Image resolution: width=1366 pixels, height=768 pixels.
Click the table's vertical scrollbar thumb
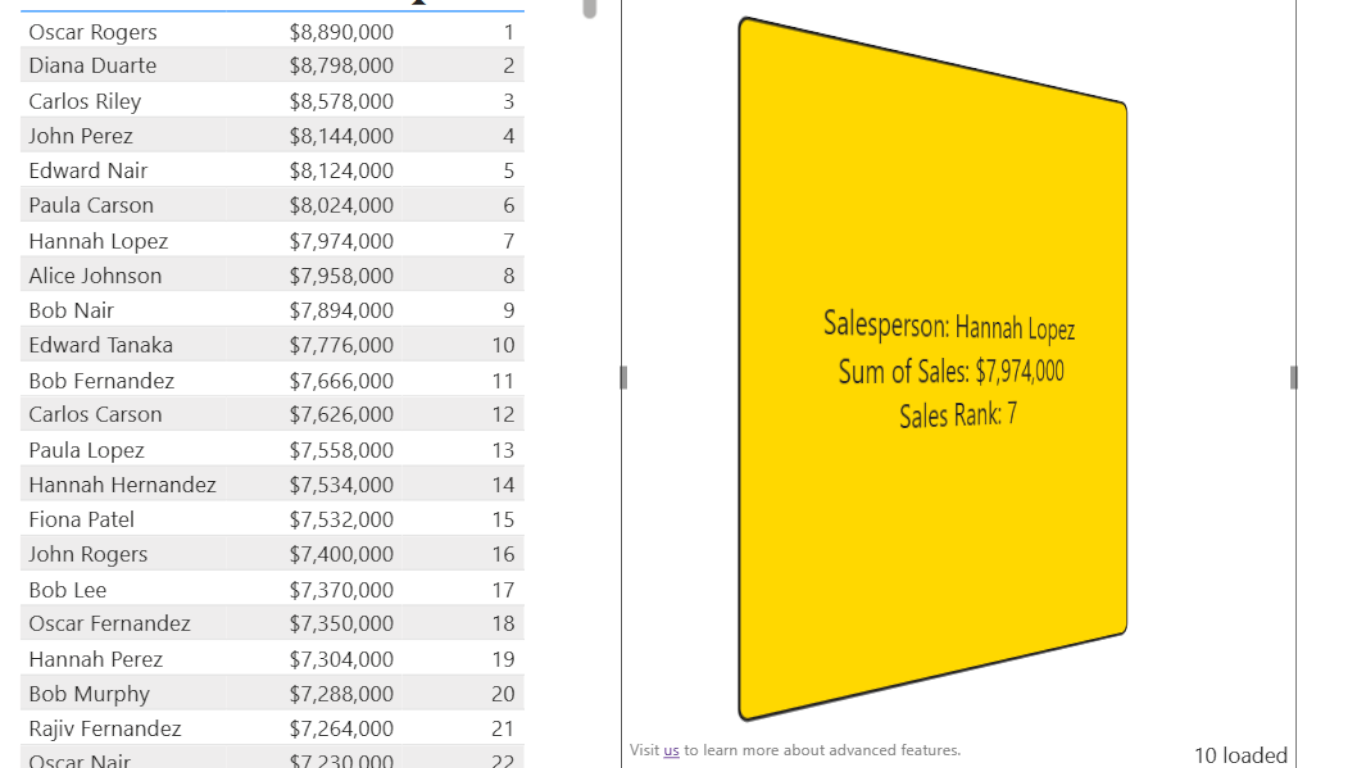590,9
